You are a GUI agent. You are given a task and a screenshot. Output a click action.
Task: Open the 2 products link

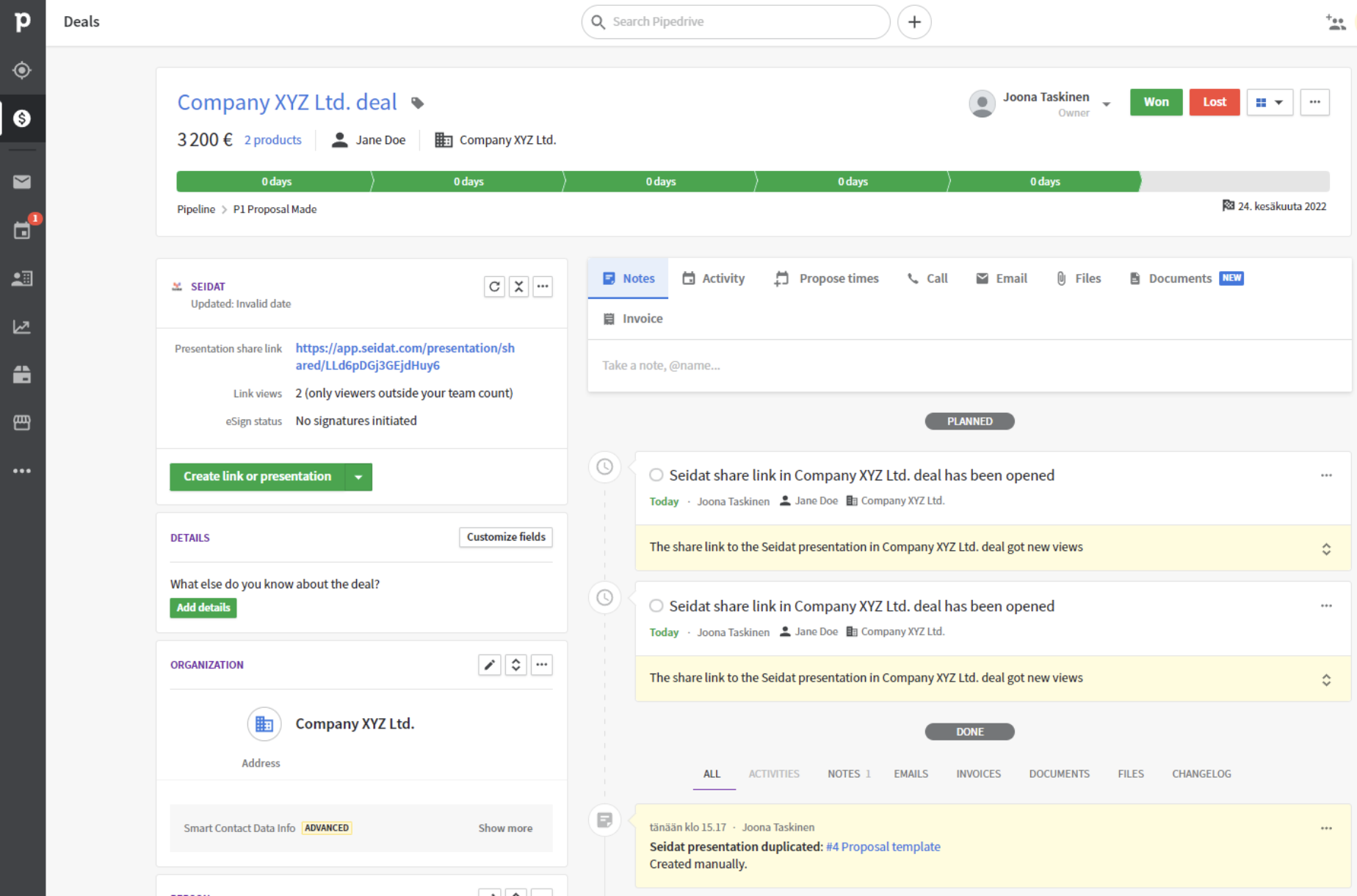(x=273, y=140)
